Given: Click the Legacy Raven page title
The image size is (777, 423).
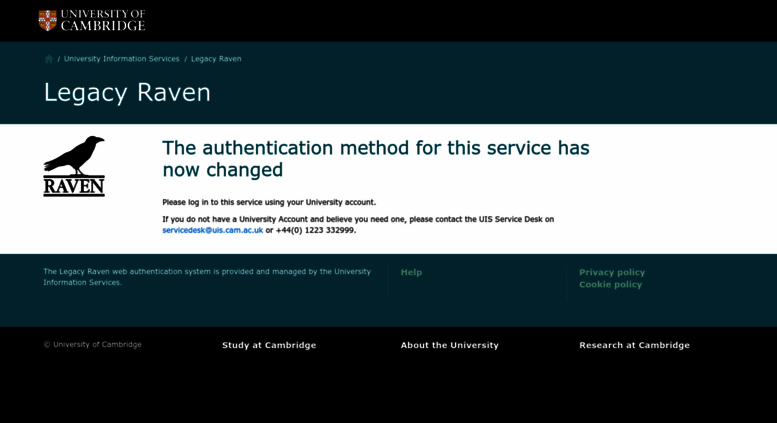Looking at the screenshot, I should coord(127,93).
